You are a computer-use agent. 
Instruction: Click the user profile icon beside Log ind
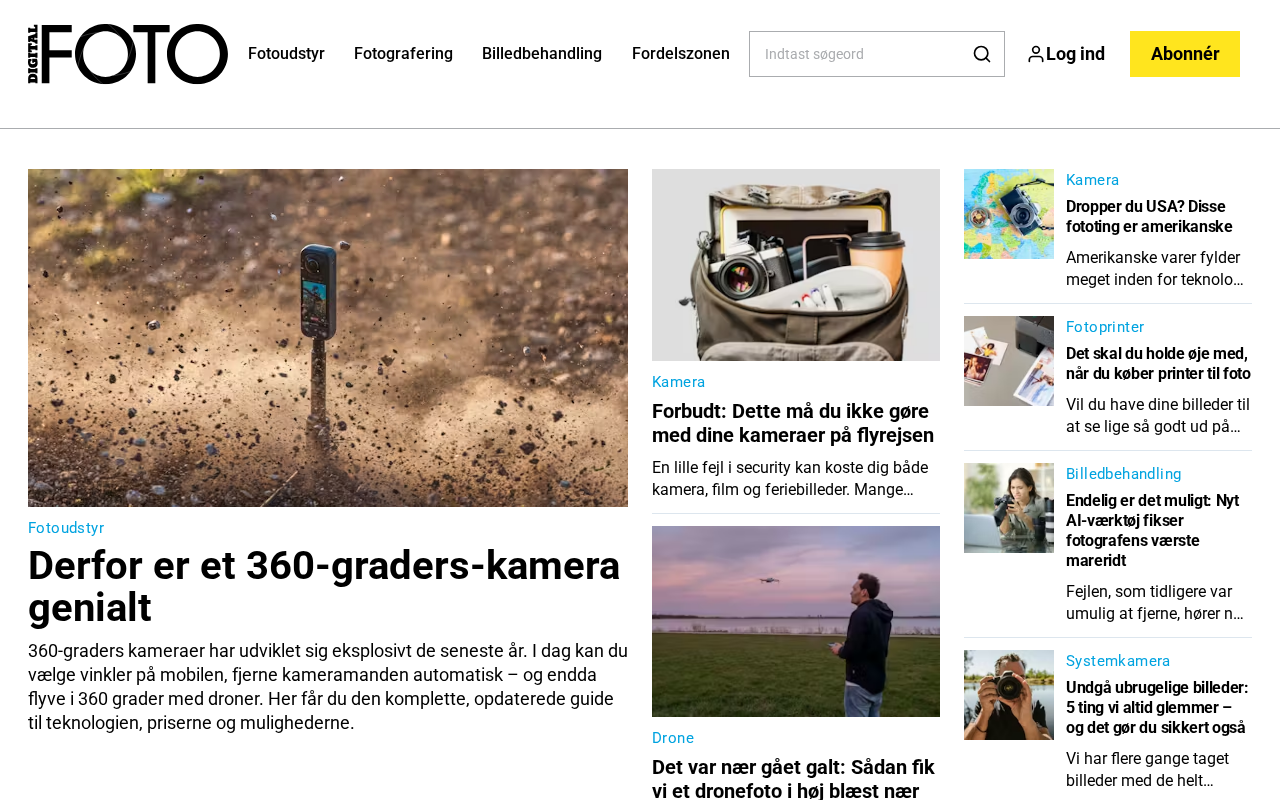1035,54
